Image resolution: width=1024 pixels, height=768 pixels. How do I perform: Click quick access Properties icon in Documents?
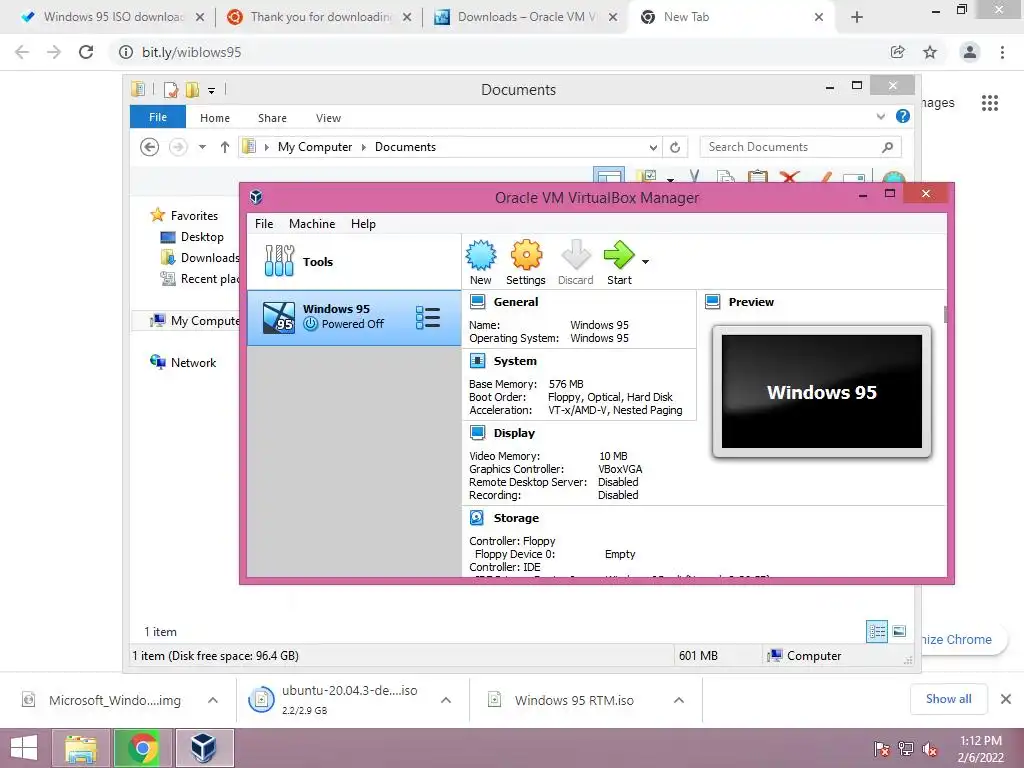click(171, 90)
